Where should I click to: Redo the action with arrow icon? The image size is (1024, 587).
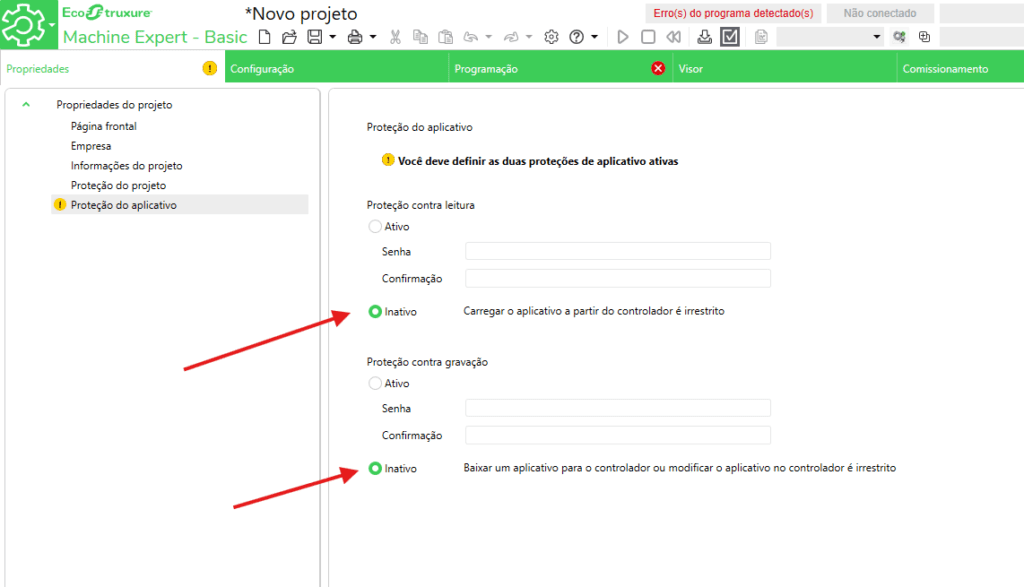(511, 37)
